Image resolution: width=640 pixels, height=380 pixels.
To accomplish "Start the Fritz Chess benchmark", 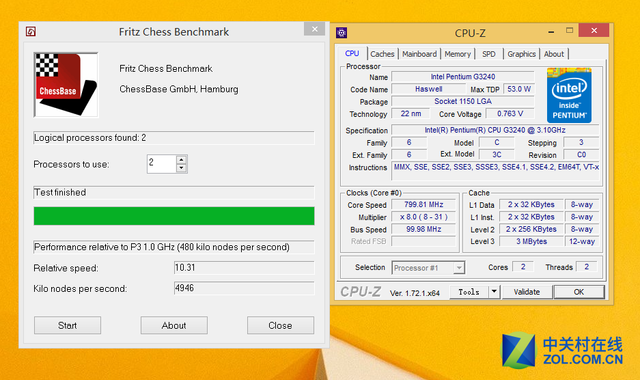I will click(67, 325).
